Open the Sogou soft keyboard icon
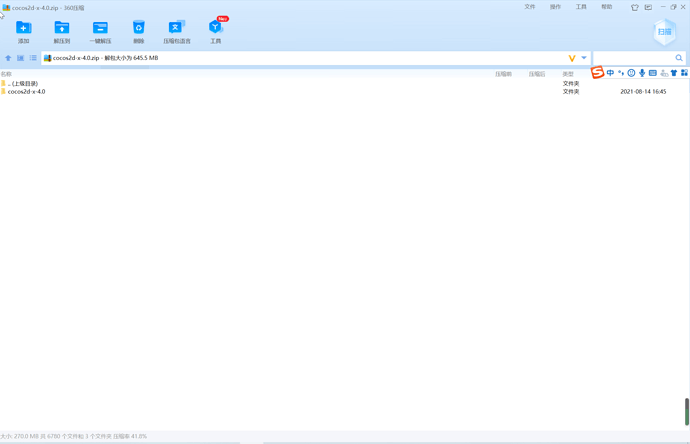 tap(653, 73)
